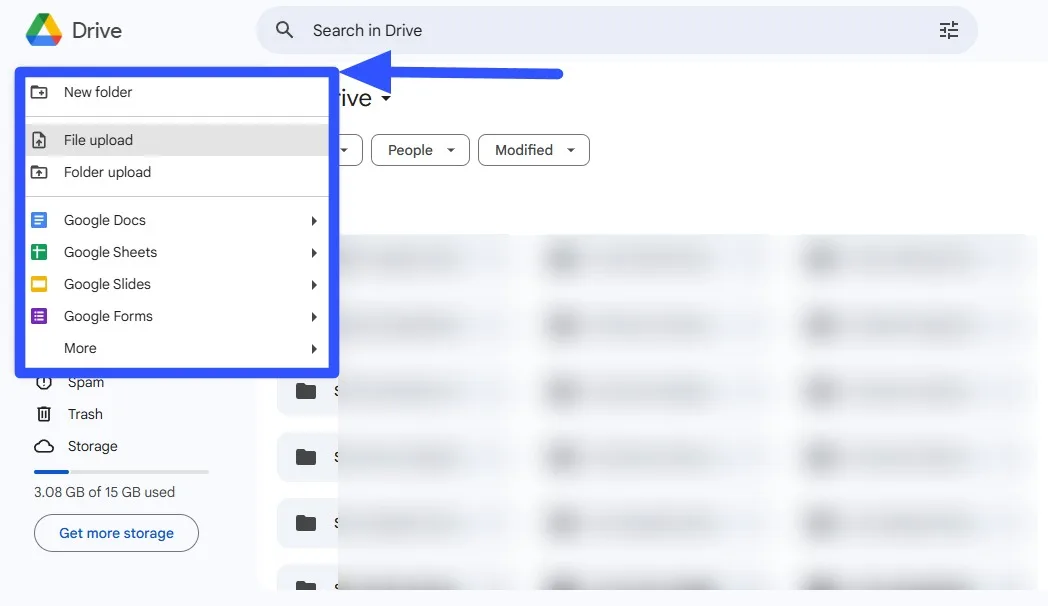Click the storage usage progress bar
The height and width of the screenshot is (606, 1048).
(121, 471)
